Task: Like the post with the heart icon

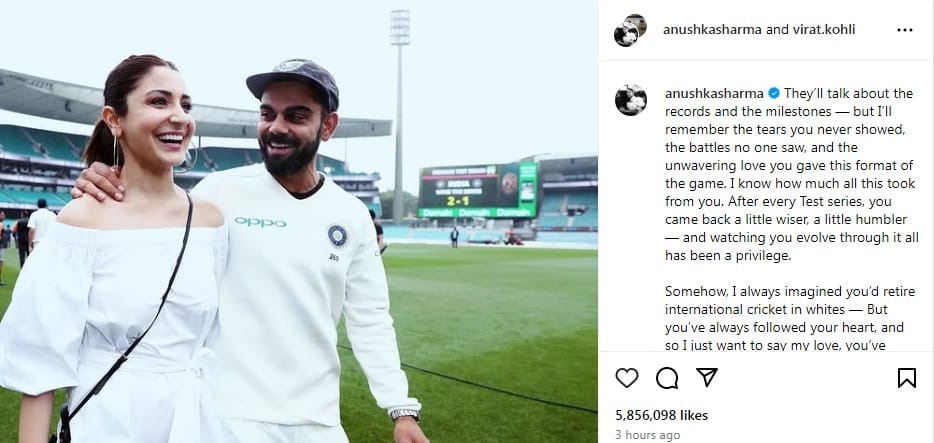Action: coord(626,378)
